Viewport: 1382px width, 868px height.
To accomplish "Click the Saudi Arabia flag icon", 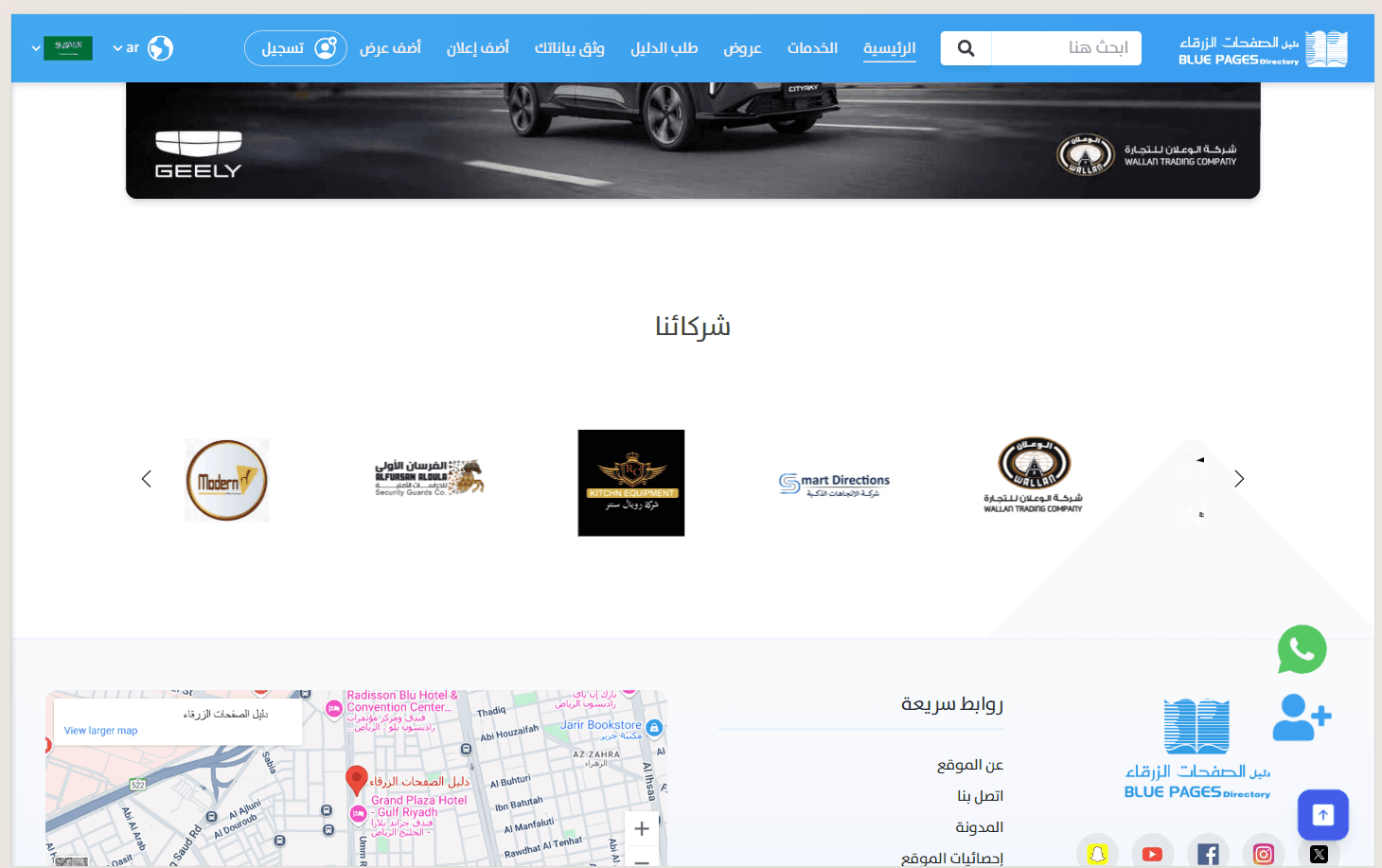I will click(68, 48).
